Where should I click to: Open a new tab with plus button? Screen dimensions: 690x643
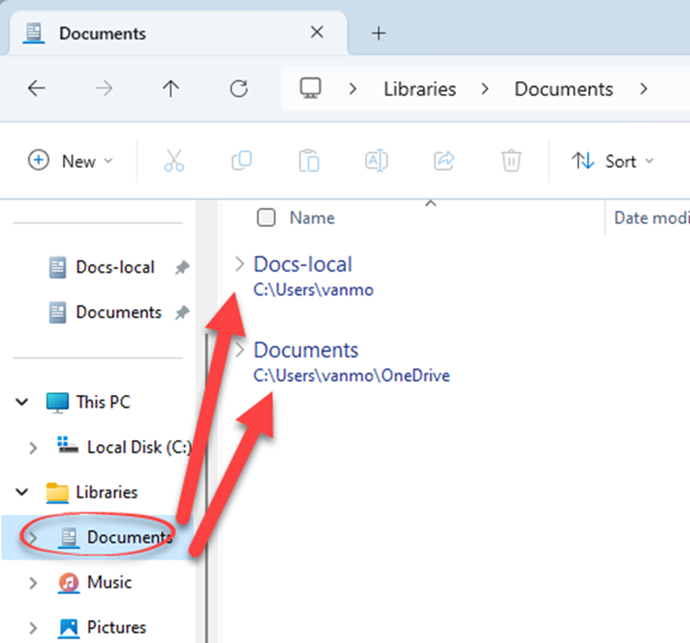point(378,33)
